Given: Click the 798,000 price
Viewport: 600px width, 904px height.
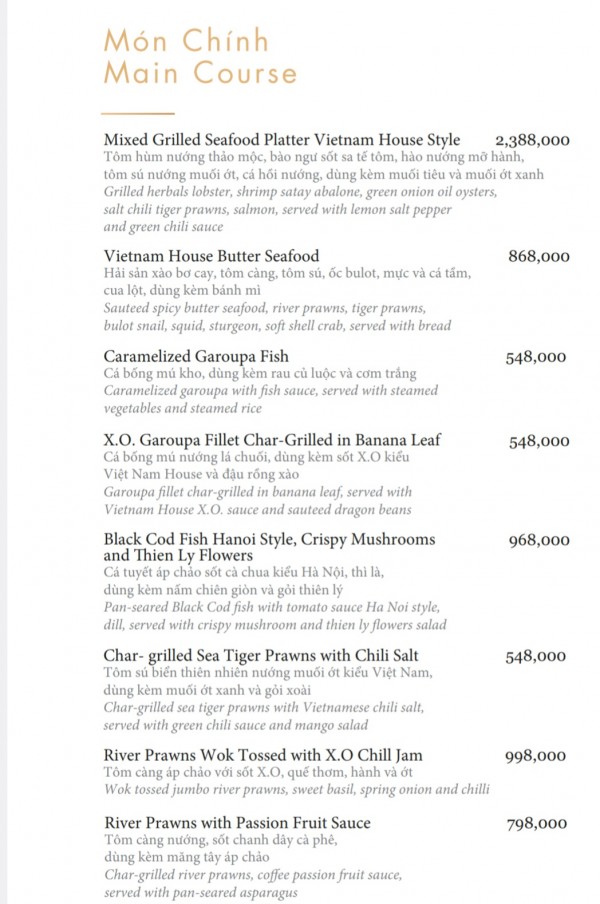Looking at the screenshot, I should point(538,824).
